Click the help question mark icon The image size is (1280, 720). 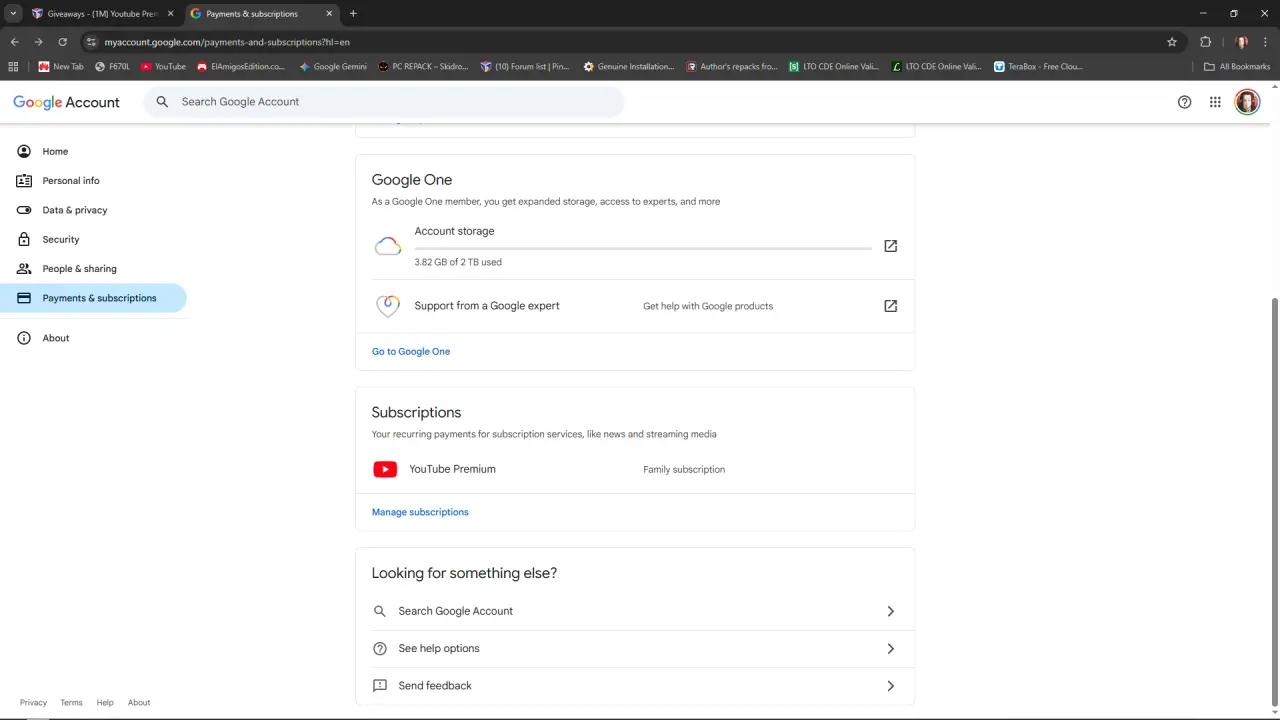point(1185,102)
